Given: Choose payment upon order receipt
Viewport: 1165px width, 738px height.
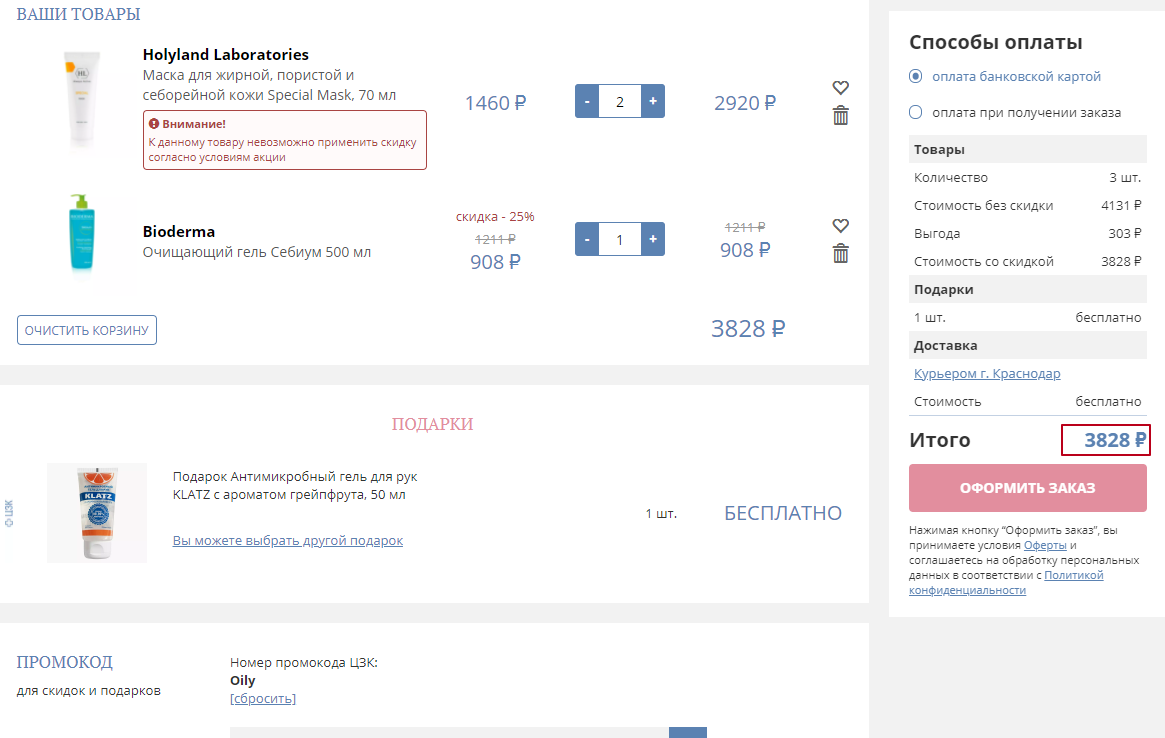Looking at the screenshot, I should tap(916, 112).
